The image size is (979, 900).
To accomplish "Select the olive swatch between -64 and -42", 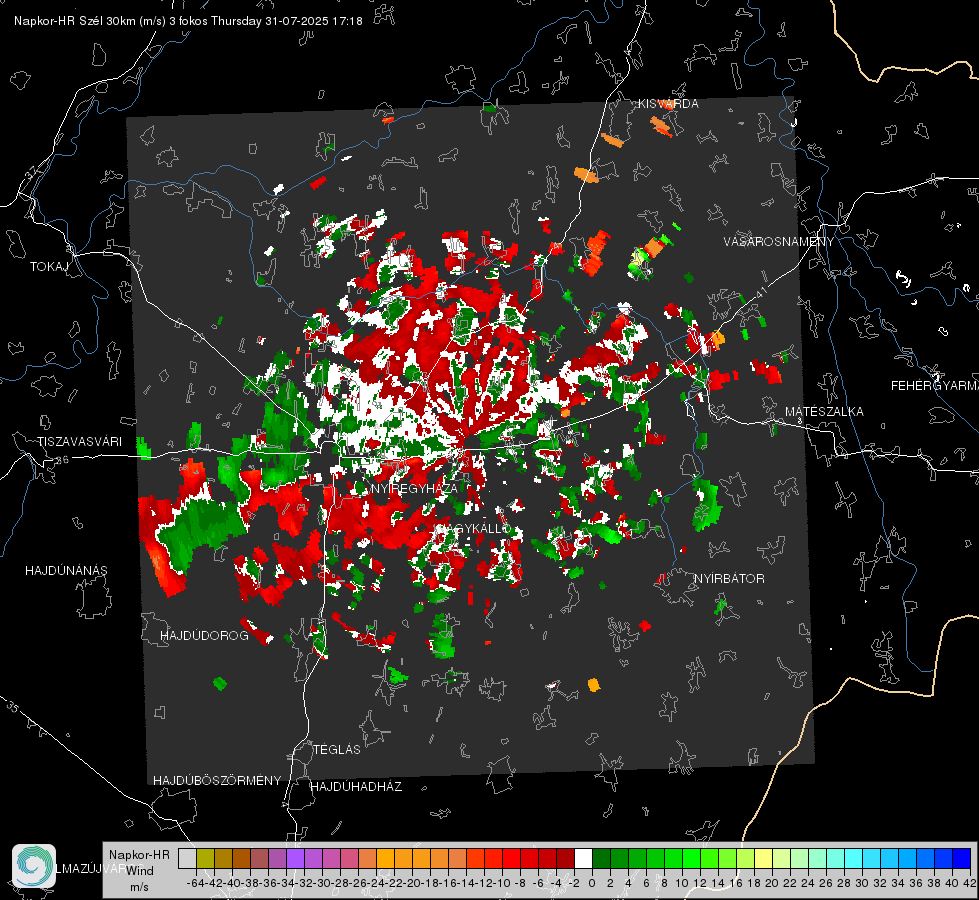I will click(205, 859).
